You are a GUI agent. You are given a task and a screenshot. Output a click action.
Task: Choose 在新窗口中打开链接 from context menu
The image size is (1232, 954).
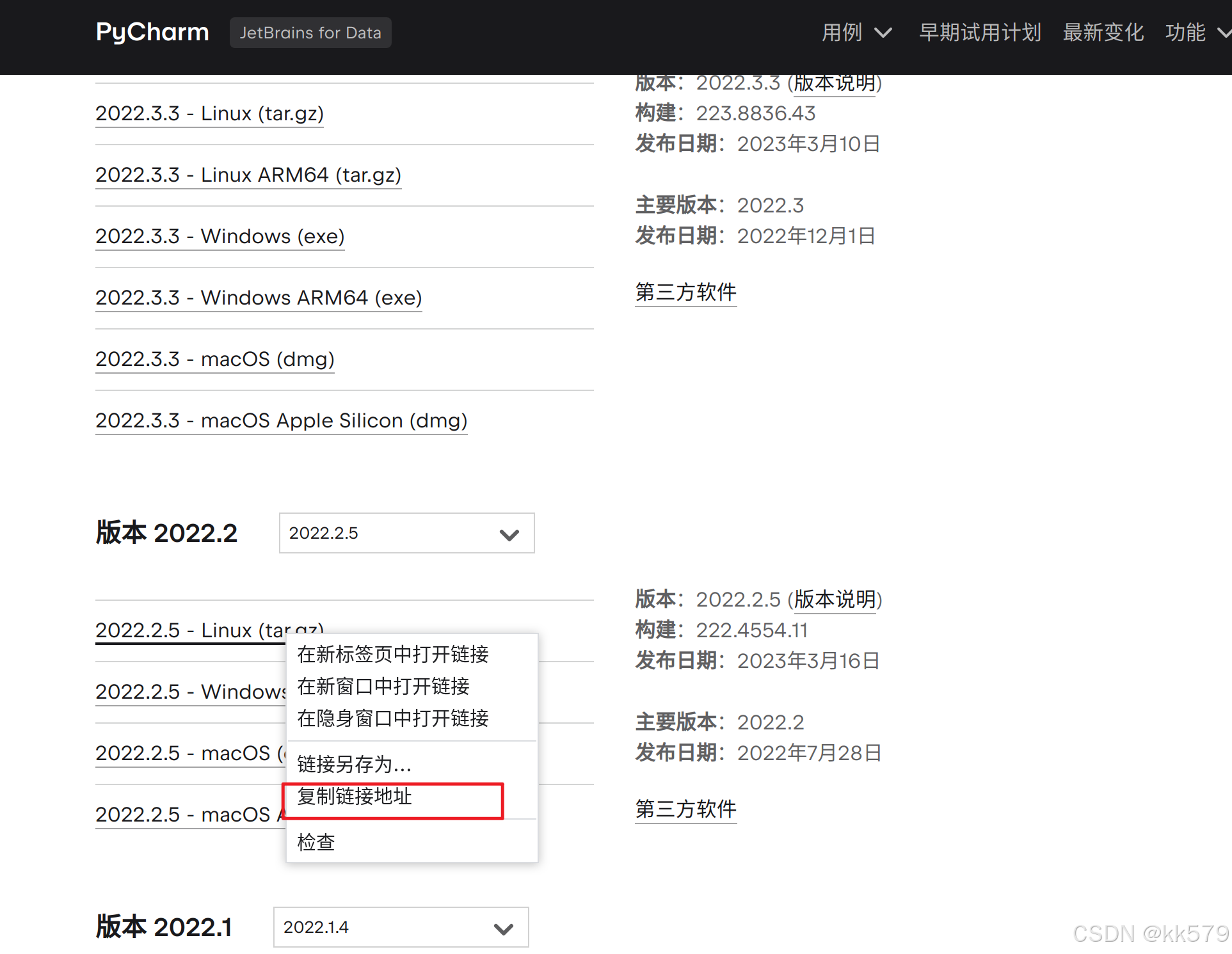(x=412, y=686)
